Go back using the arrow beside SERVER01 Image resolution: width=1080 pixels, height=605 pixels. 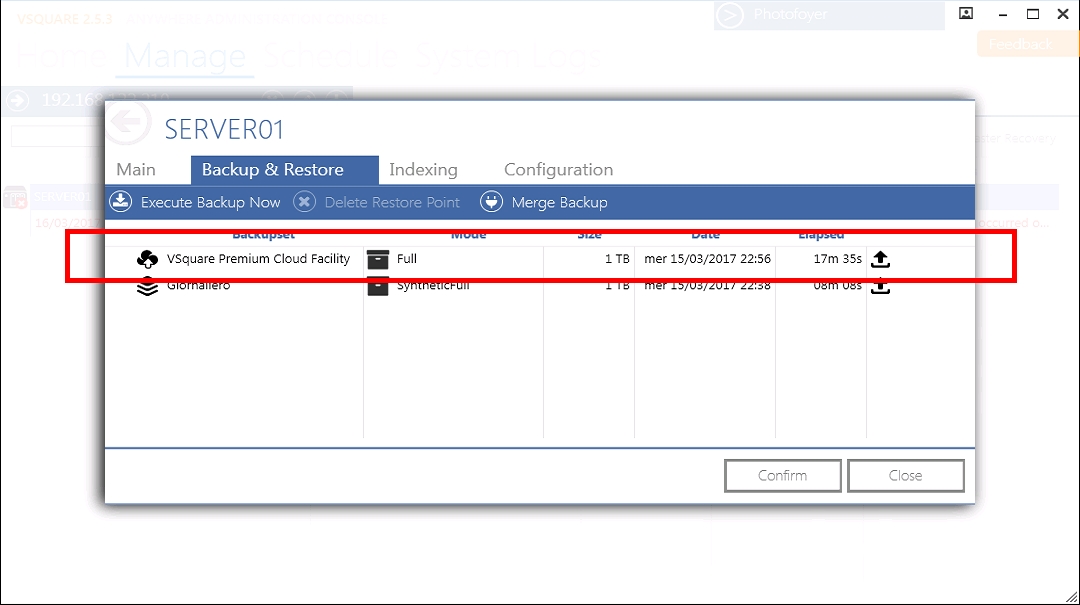(x=128, y=122)
